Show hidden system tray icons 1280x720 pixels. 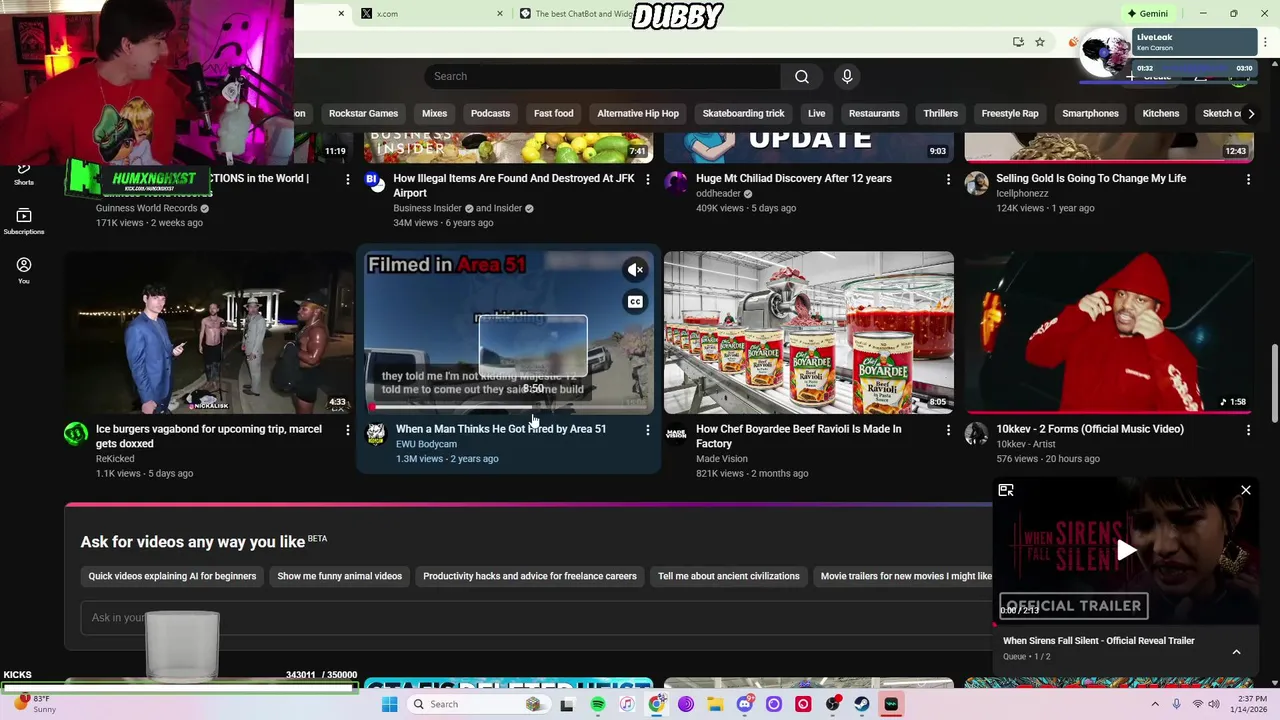(x=1155, y=704)
